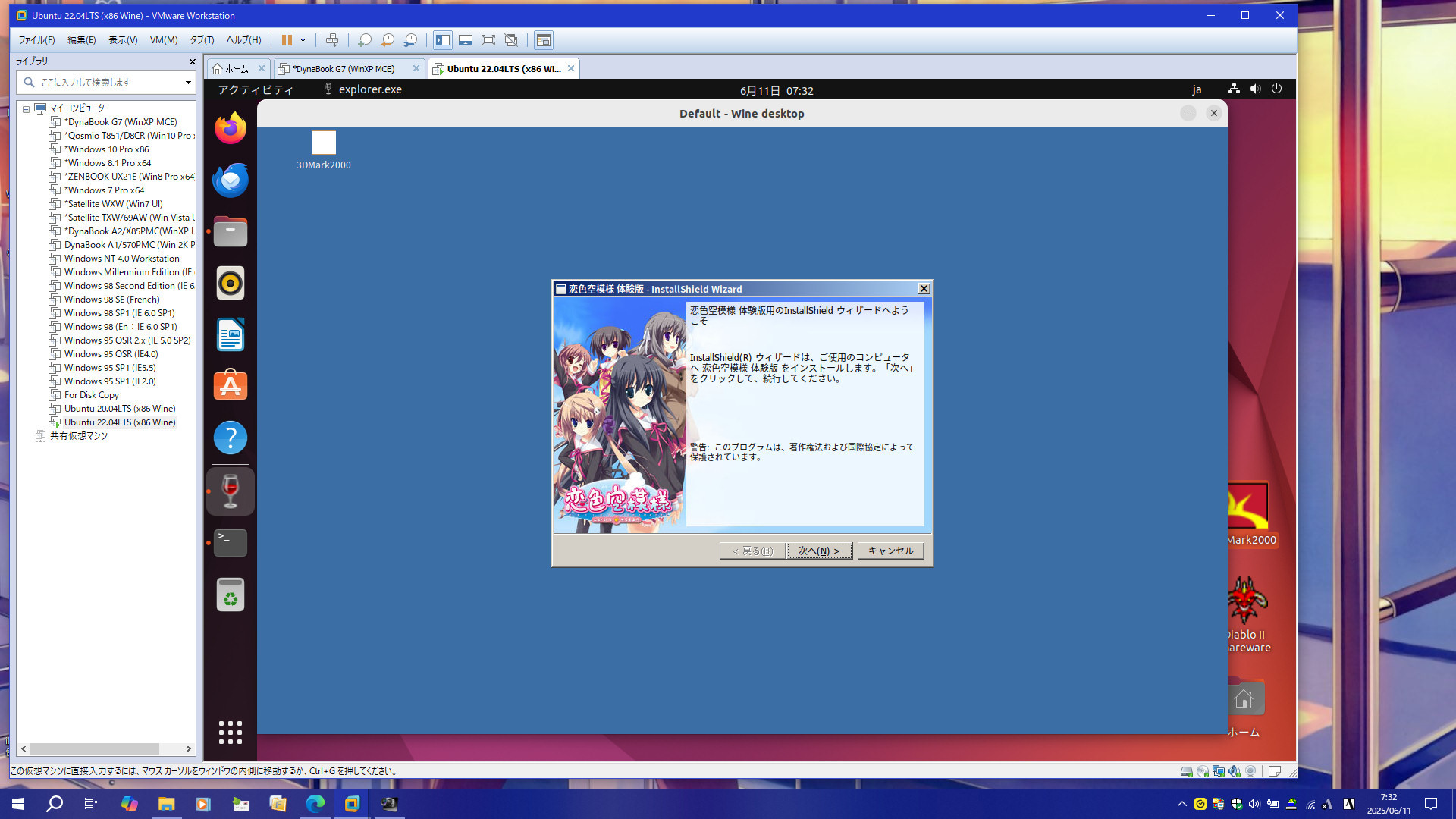Toggle the library sidebar view icon

[443, 40]
